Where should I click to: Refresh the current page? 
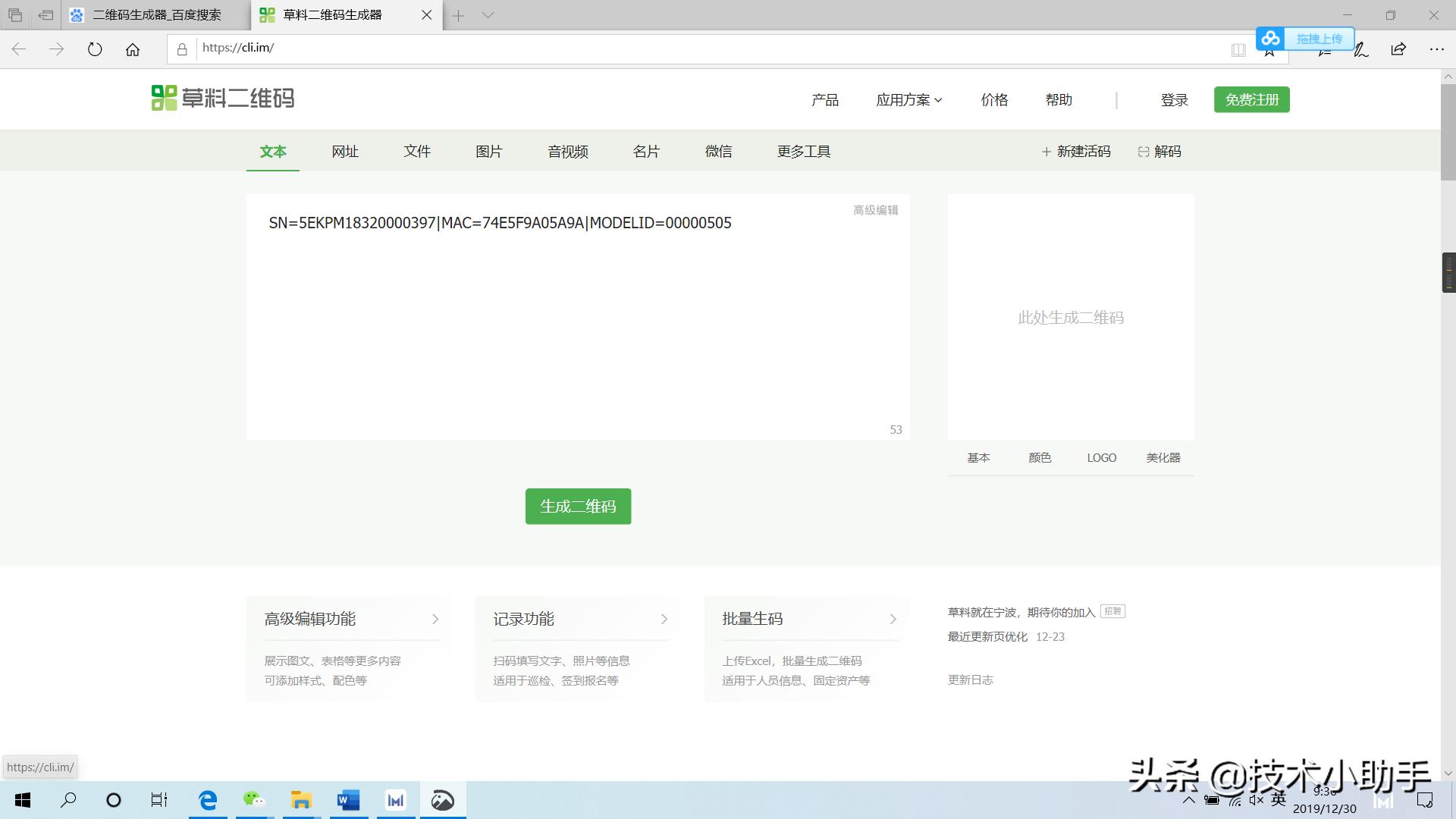point(94,48)
